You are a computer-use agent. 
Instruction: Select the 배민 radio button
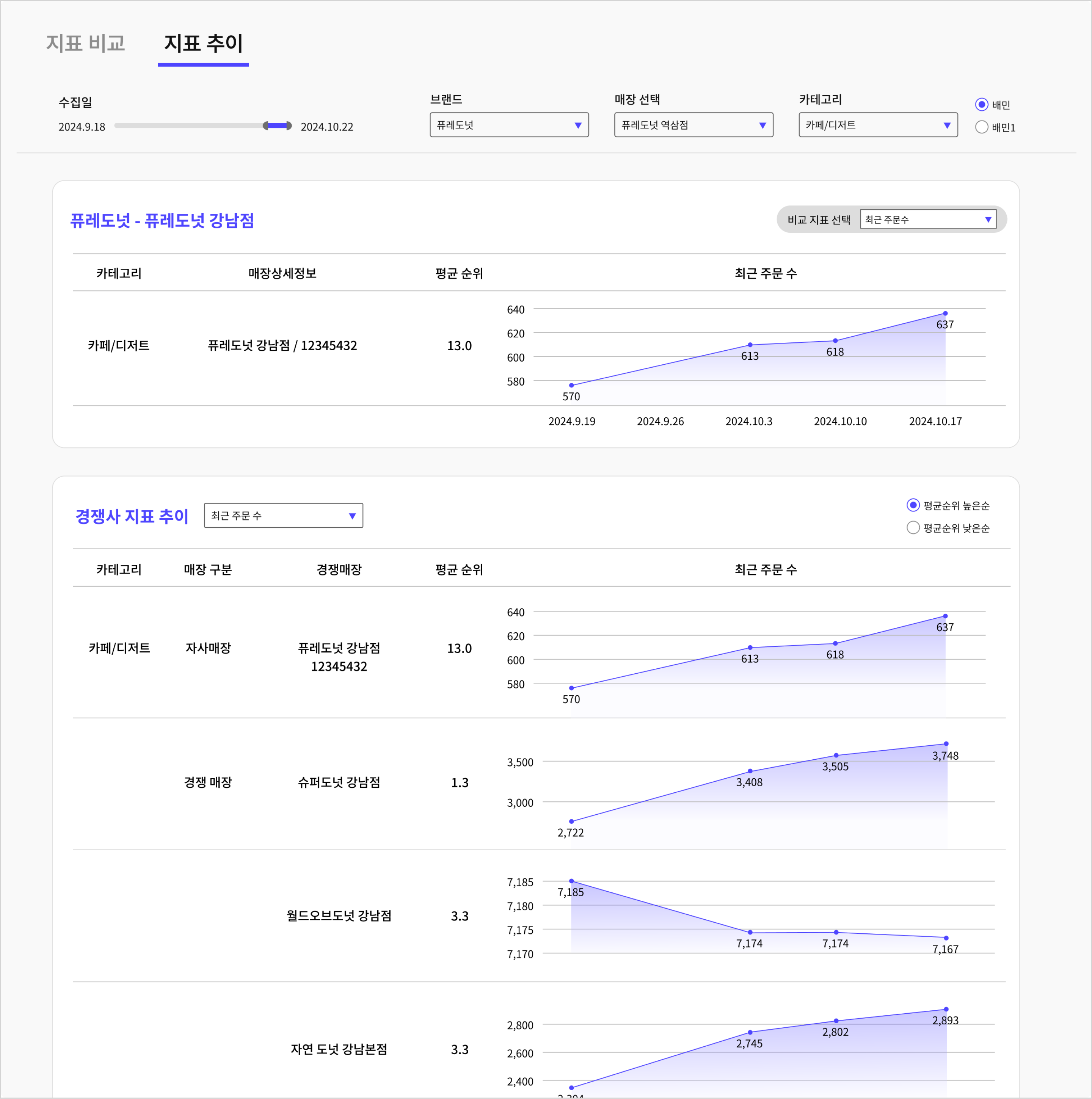click(x=981, y=105)
